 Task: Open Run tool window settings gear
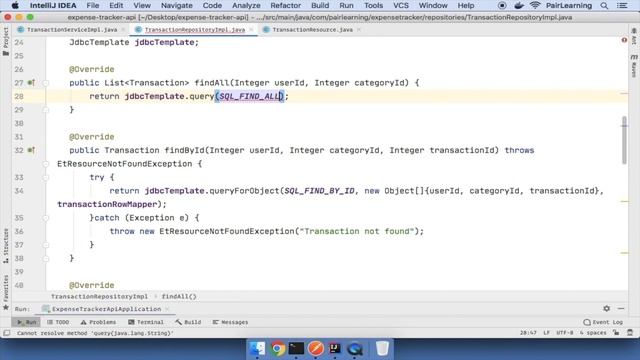607,309
